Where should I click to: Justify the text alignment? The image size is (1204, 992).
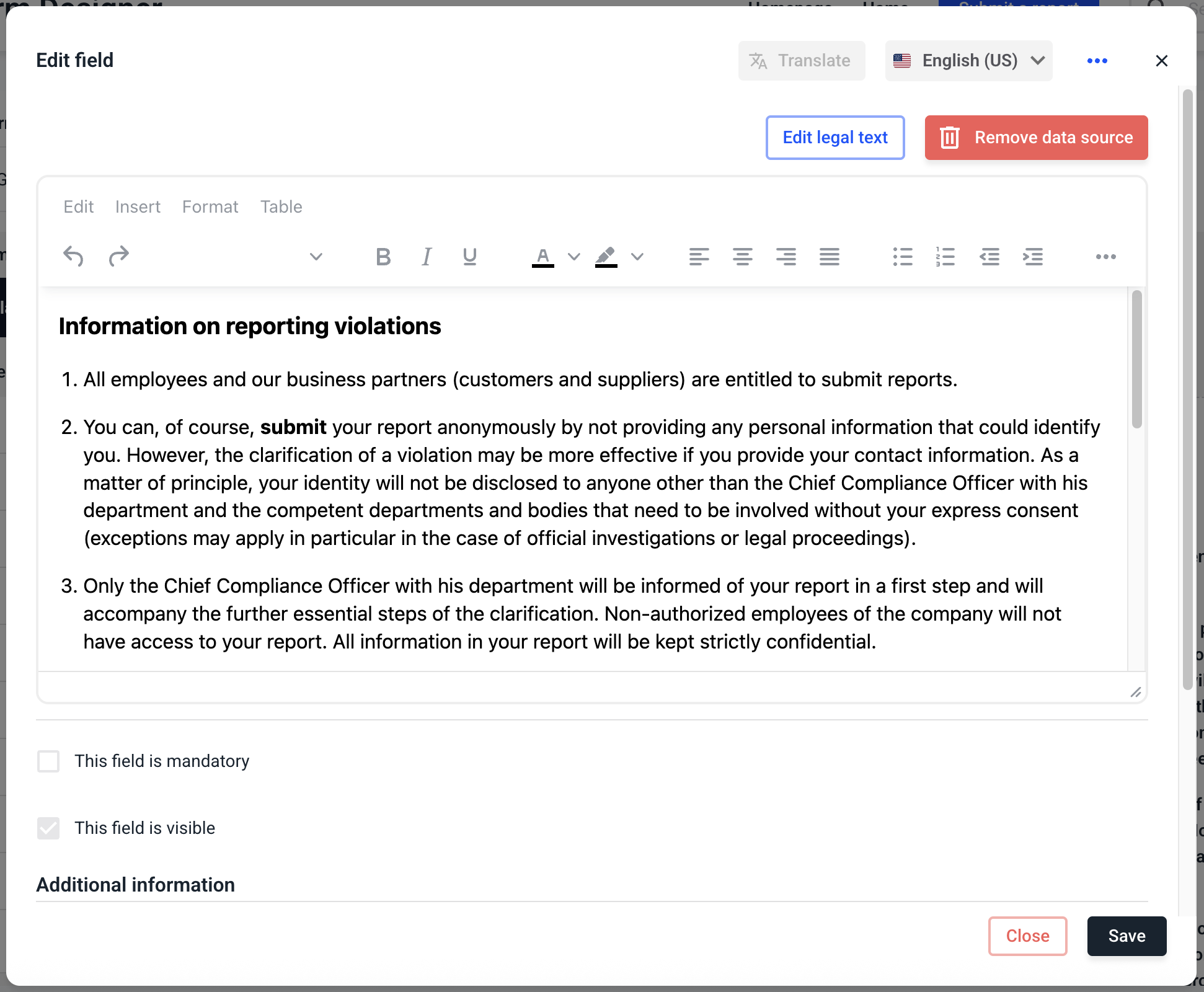(x=829, y=256)
